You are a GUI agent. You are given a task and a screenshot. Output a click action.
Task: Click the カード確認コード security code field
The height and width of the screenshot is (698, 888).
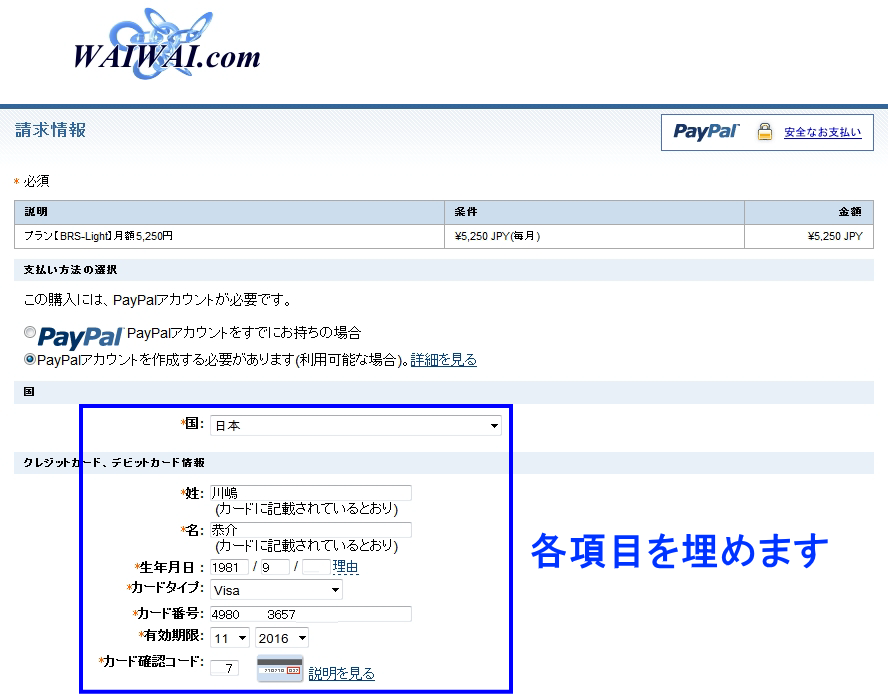pos(224,668)
